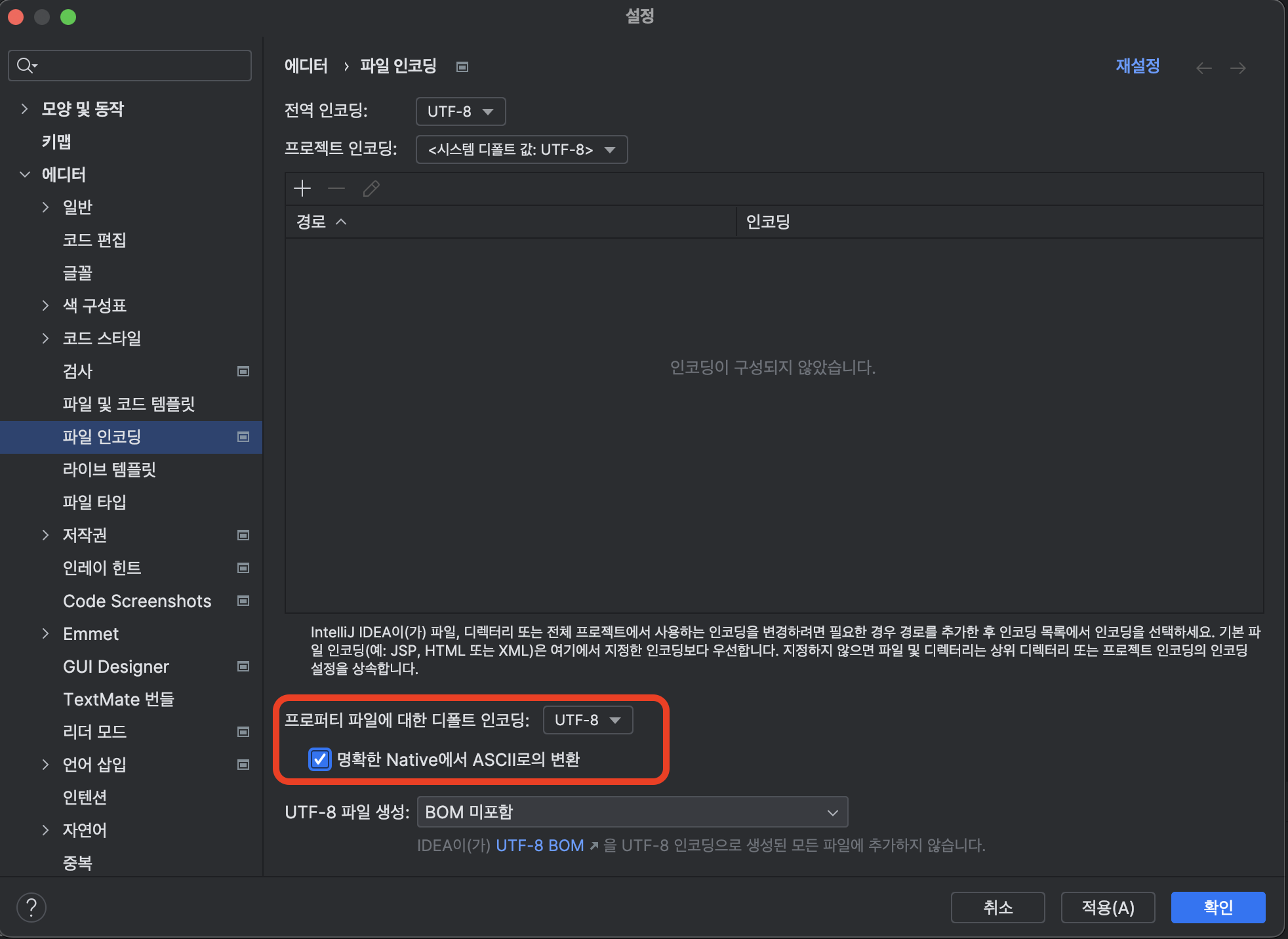Collapse the 에디터 tree node
This screenshot has width=1288, height=939.
pos(24,174)
